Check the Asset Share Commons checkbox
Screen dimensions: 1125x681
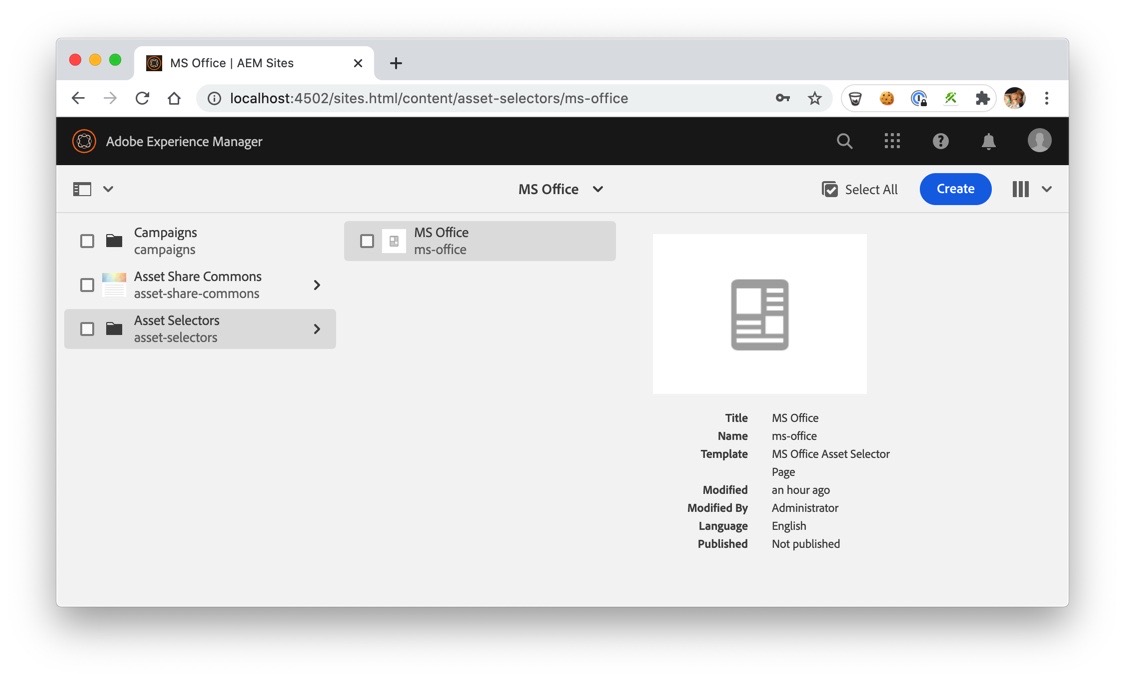click(87, 285)
